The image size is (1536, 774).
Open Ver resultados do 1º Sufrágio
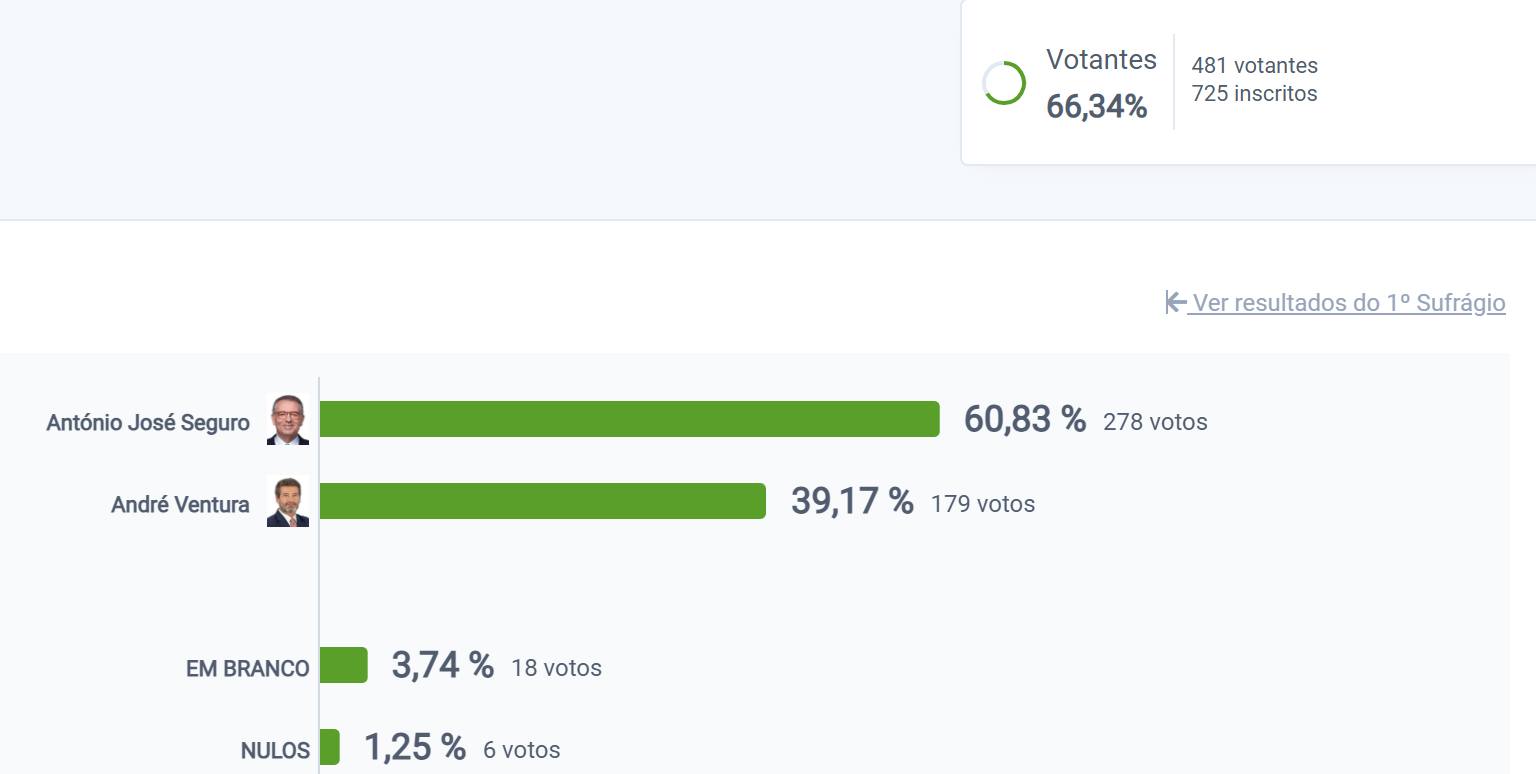[x=1347, y=303]
